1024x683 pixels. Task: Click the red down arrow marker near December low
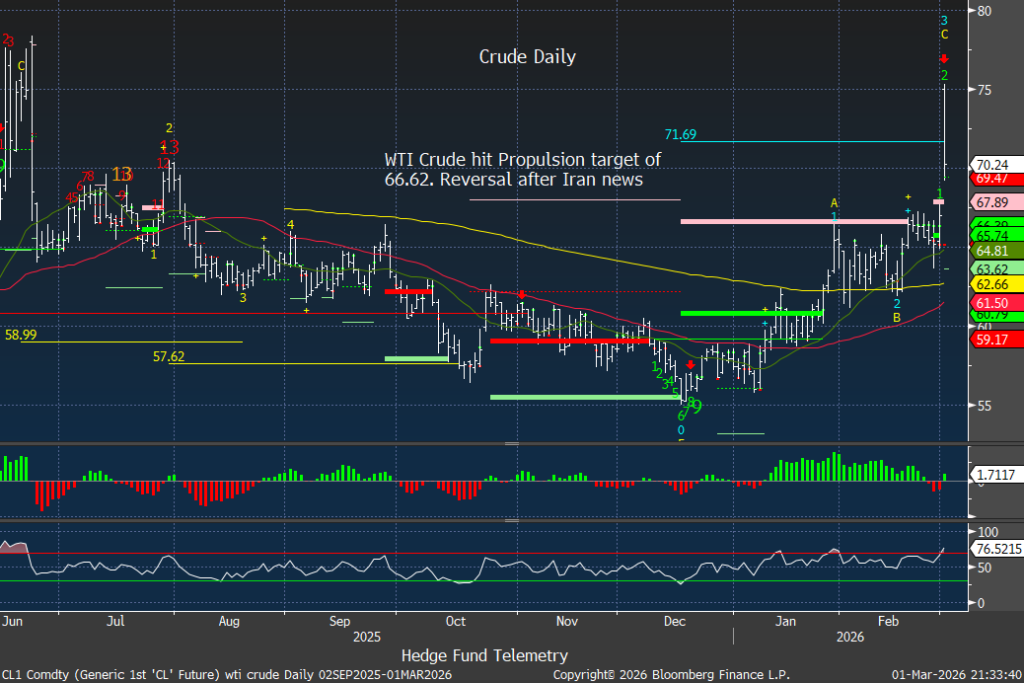690,366
